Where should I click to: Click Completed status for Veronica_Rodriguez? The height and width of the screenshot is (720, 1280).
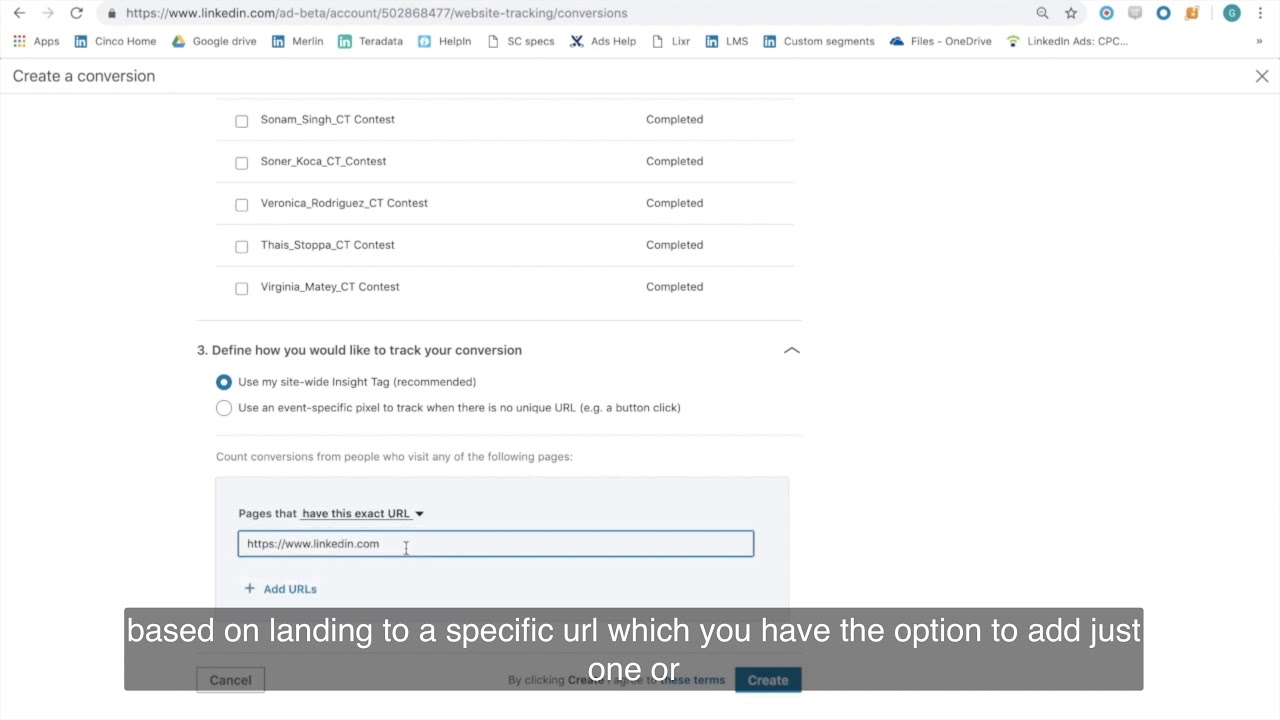[674, 203]
